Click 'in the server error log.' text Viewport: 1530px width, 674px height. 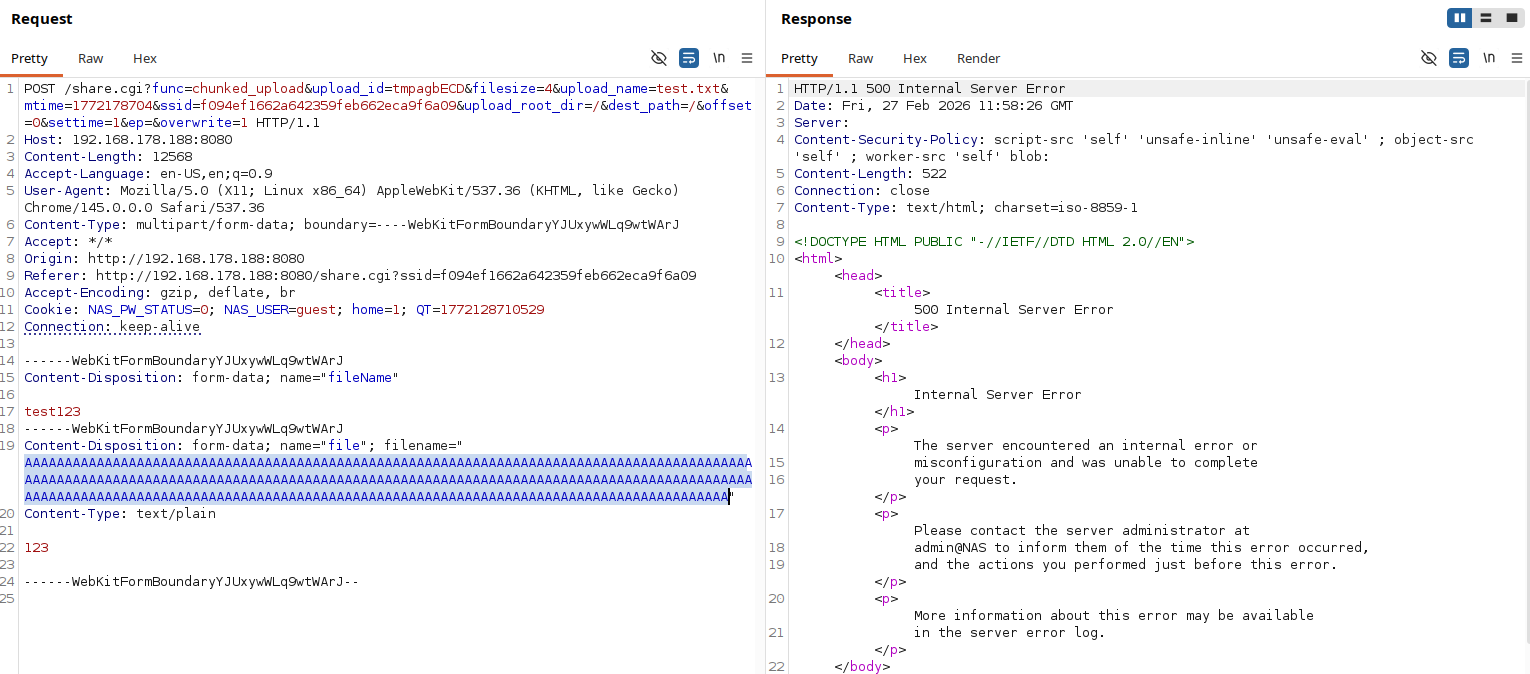pos(1010,632)
